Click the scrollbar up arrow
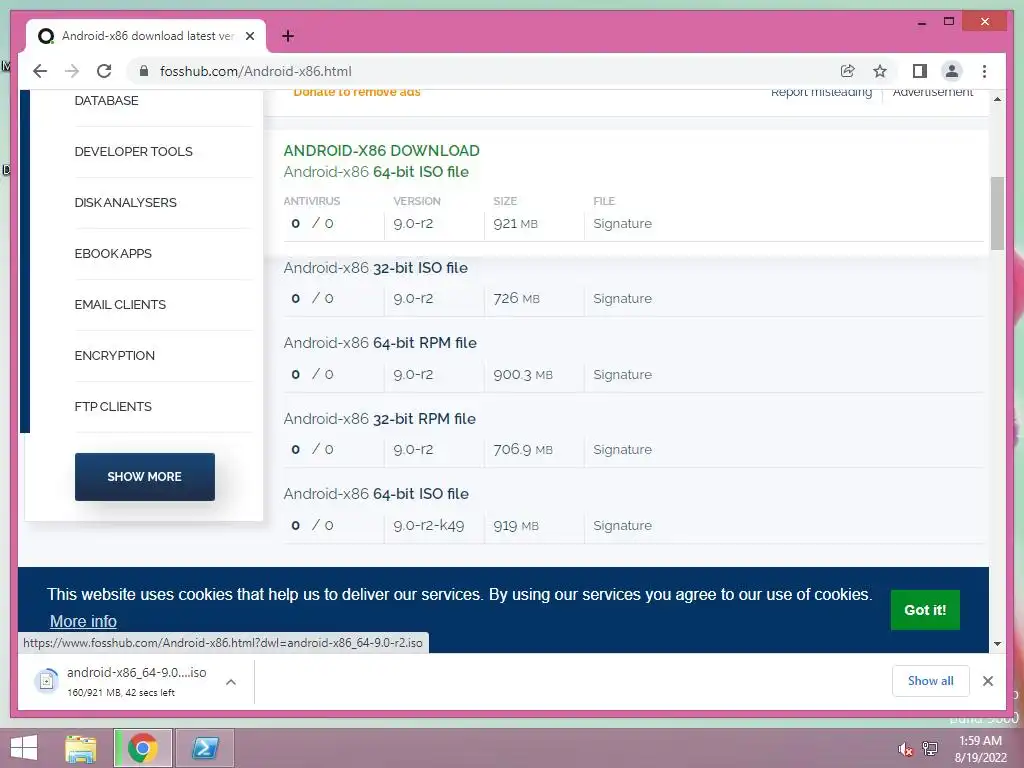Image resolution: width=1024 pixels, height=768 pixels. [997, 99]
